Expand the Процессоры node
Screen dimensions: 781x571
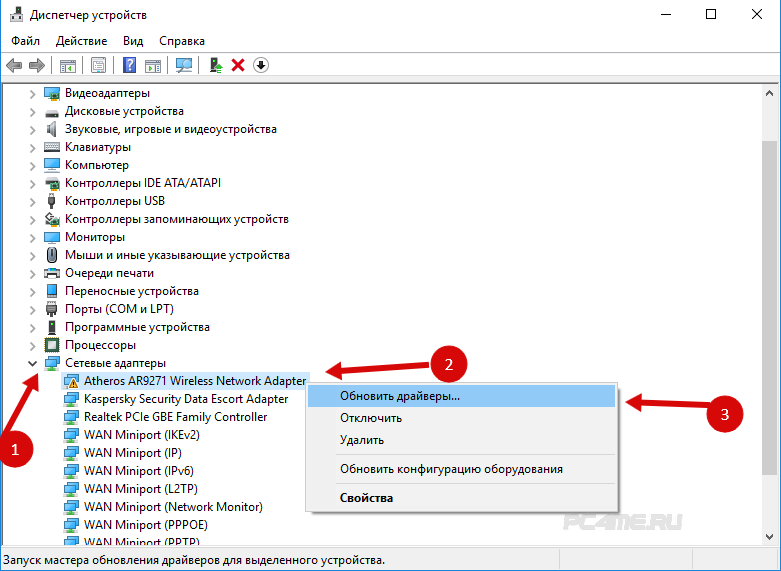tap(32, 345)
